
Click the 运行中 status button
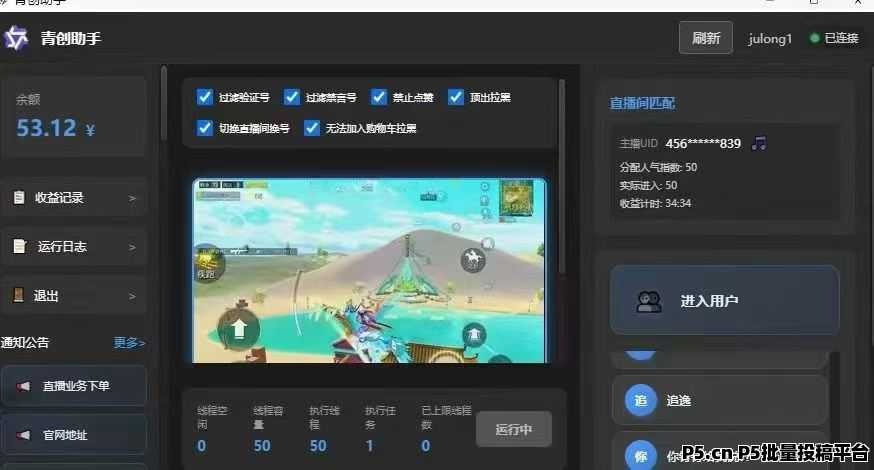tap(514, 430)
